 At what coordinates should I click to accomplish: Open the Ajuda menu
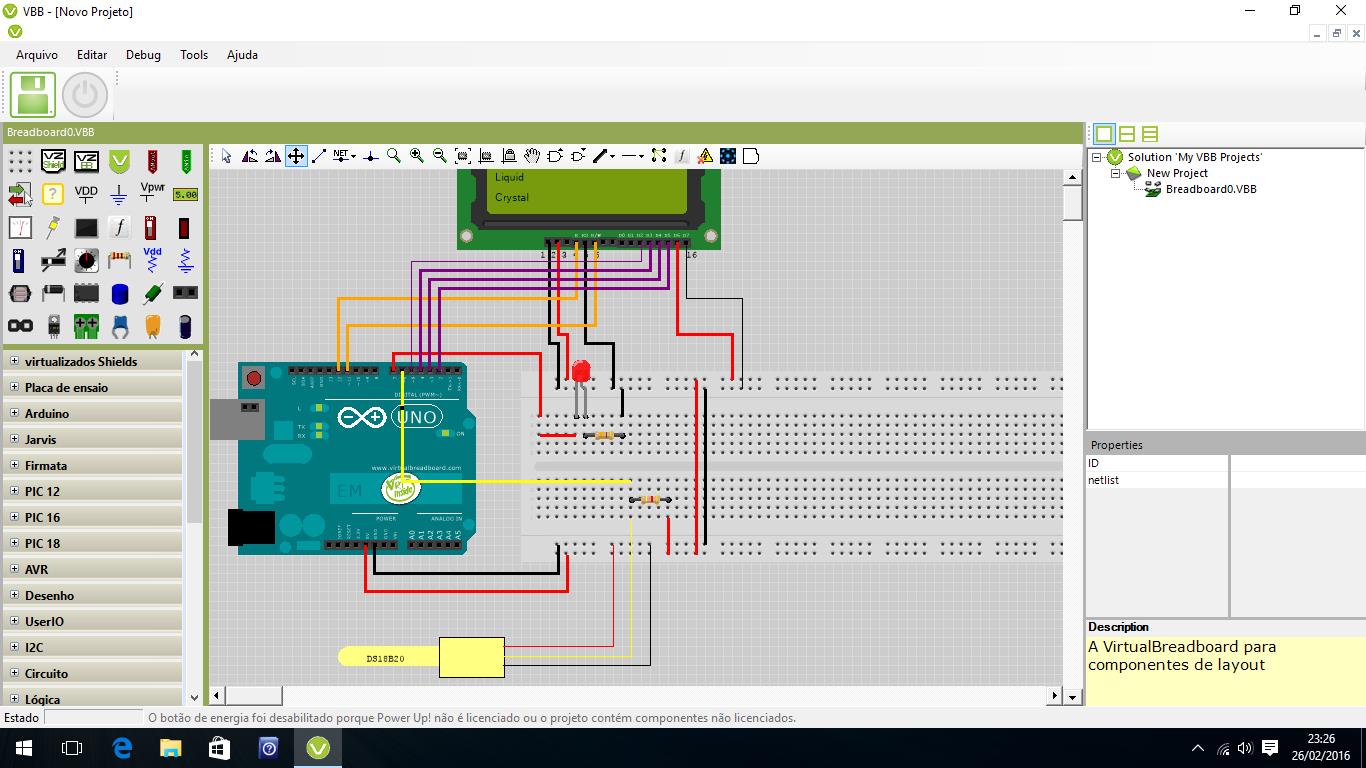(x=242, y=55)
